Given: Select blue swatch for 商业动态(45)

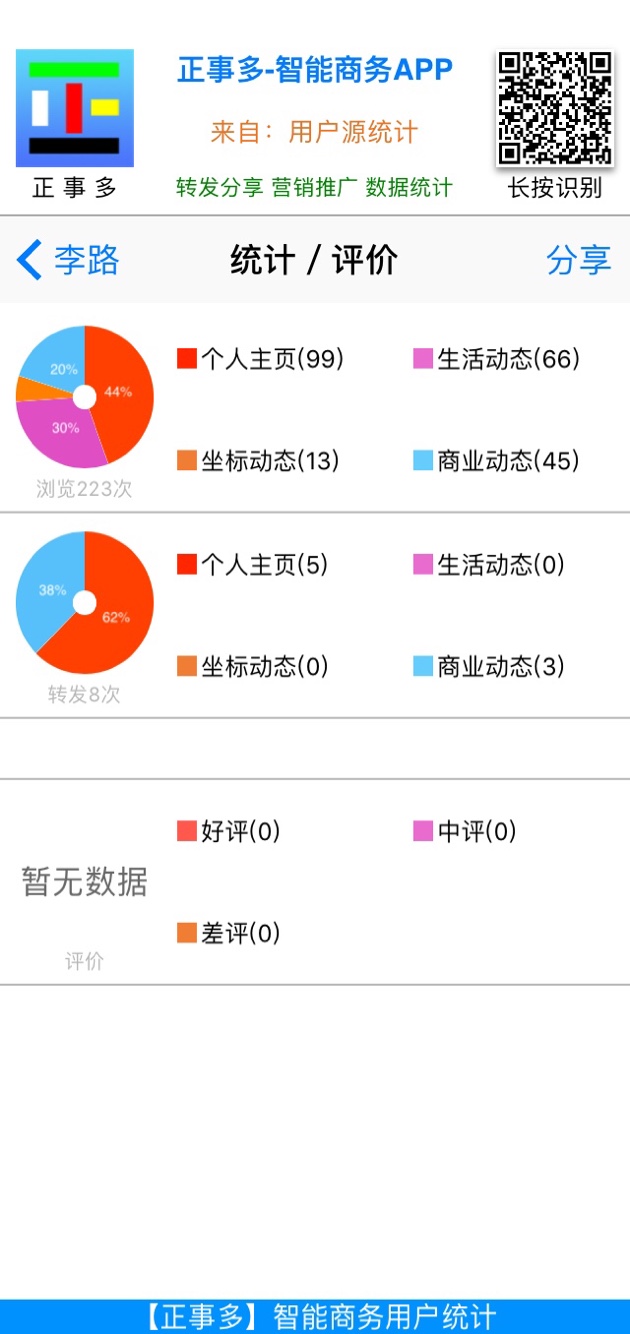Looking at the screenshot, I should pos(423,461).
